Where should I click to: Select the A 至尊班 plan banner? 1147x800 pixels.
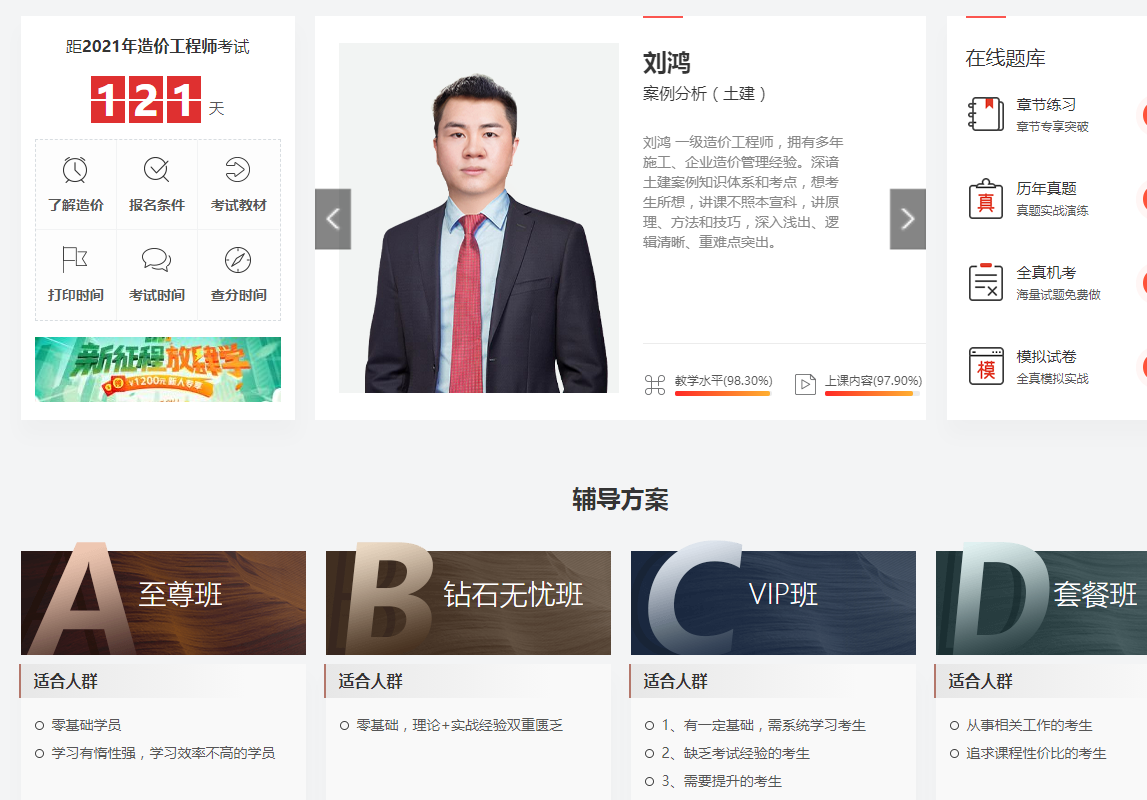[x=163, y=603]
